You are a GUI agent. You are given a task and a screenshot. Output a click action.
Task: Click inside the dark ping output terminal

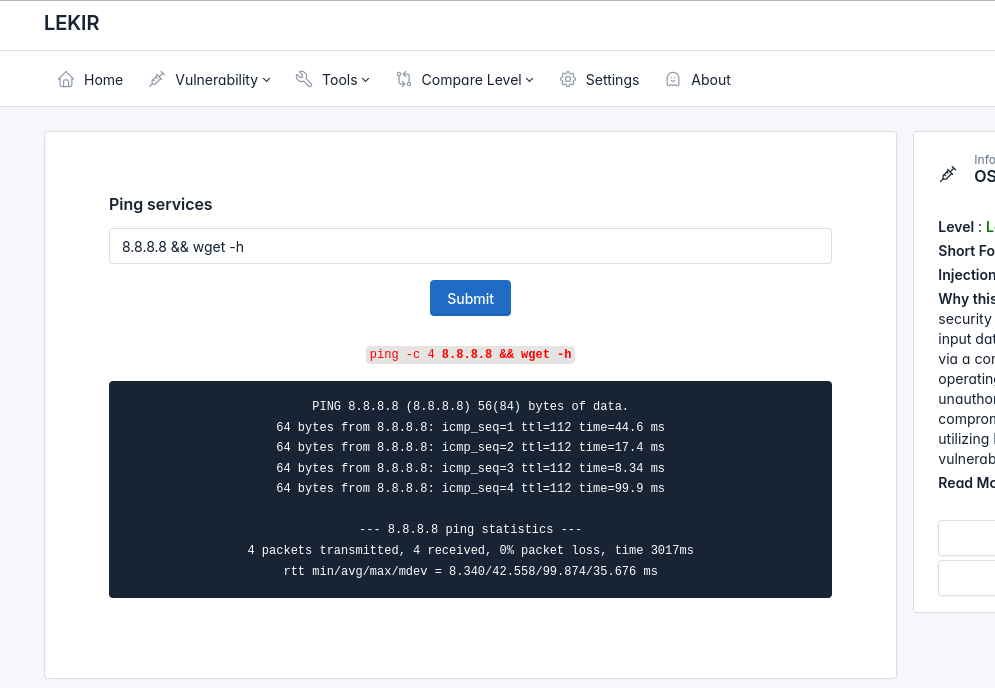470,489
